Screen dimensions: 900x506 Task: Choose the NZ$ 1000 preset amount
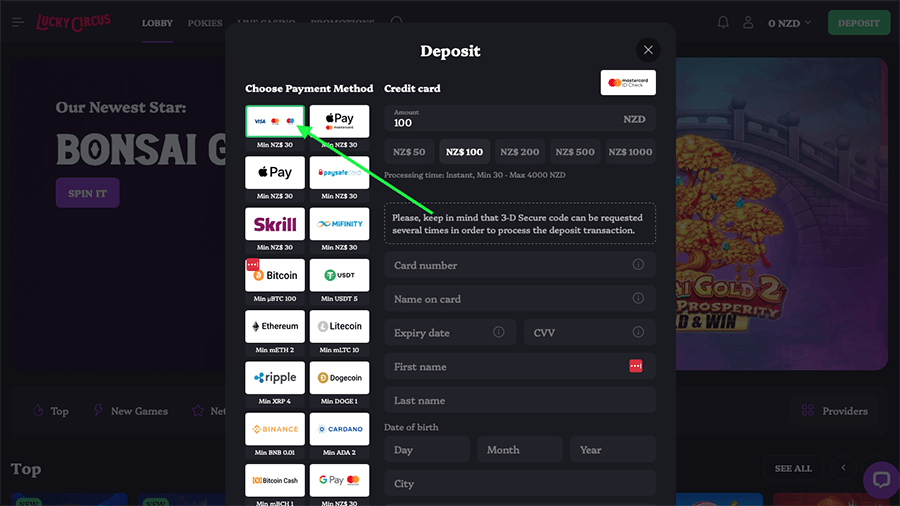(x=630, y=151)
